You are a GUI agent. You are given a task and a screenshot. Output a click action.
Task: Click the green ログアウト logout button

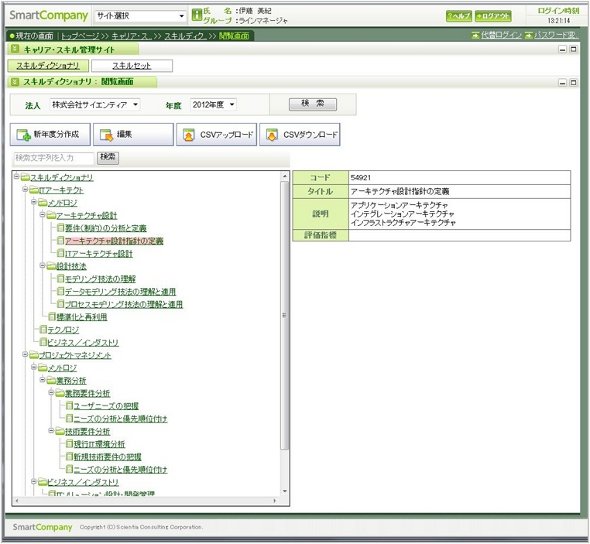click(x=493, y=16)
